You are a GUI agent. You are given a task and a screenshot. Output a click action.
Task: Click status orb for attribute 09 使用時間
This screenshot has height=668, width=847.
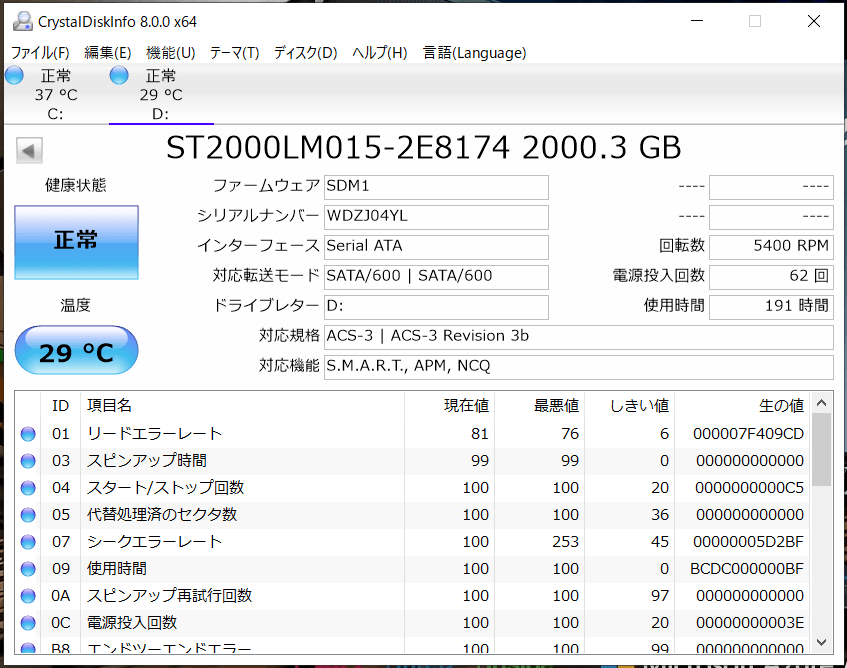(x=28, y=569)
